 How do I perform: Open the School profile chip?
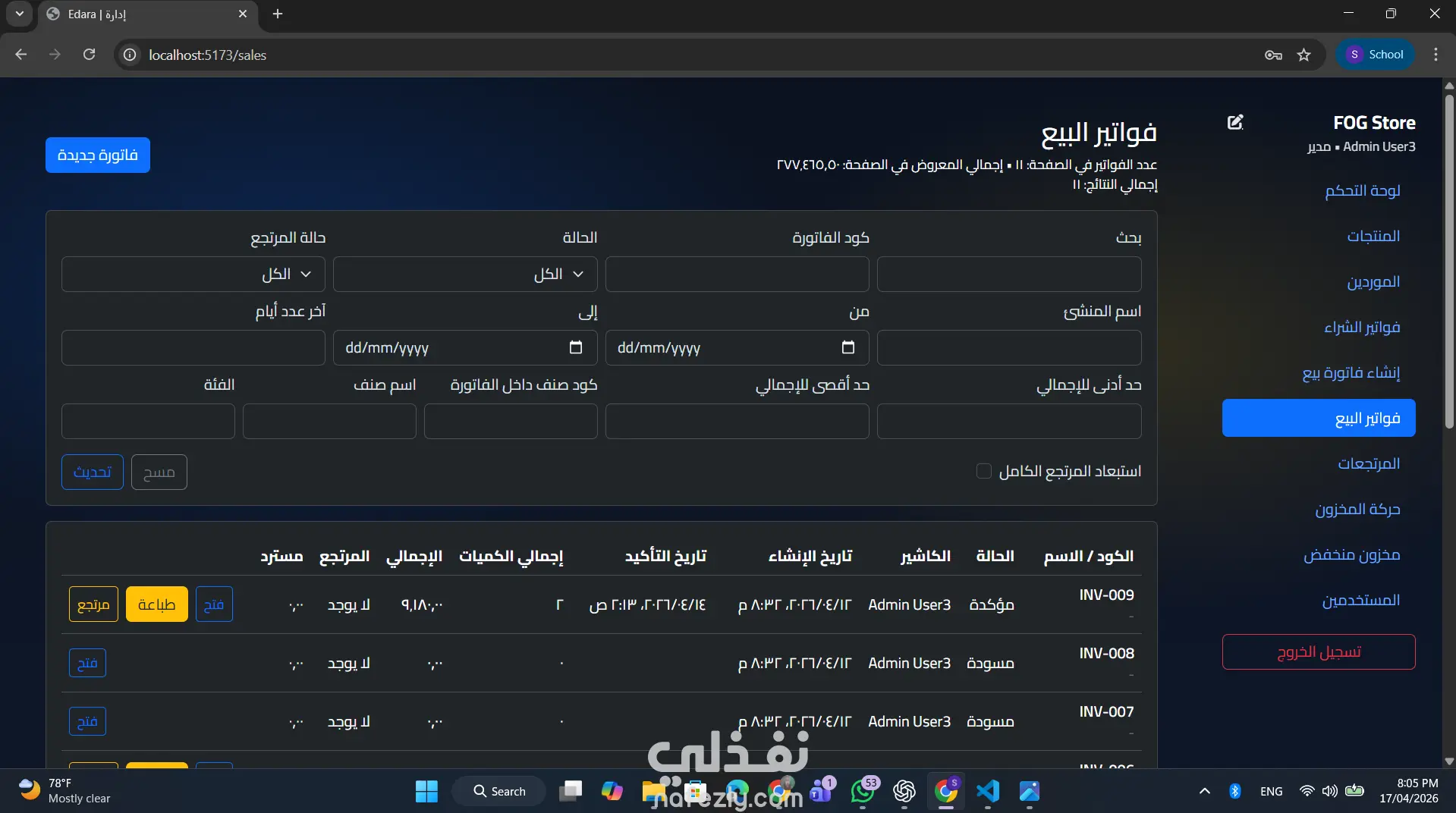tap(1375, 55)
